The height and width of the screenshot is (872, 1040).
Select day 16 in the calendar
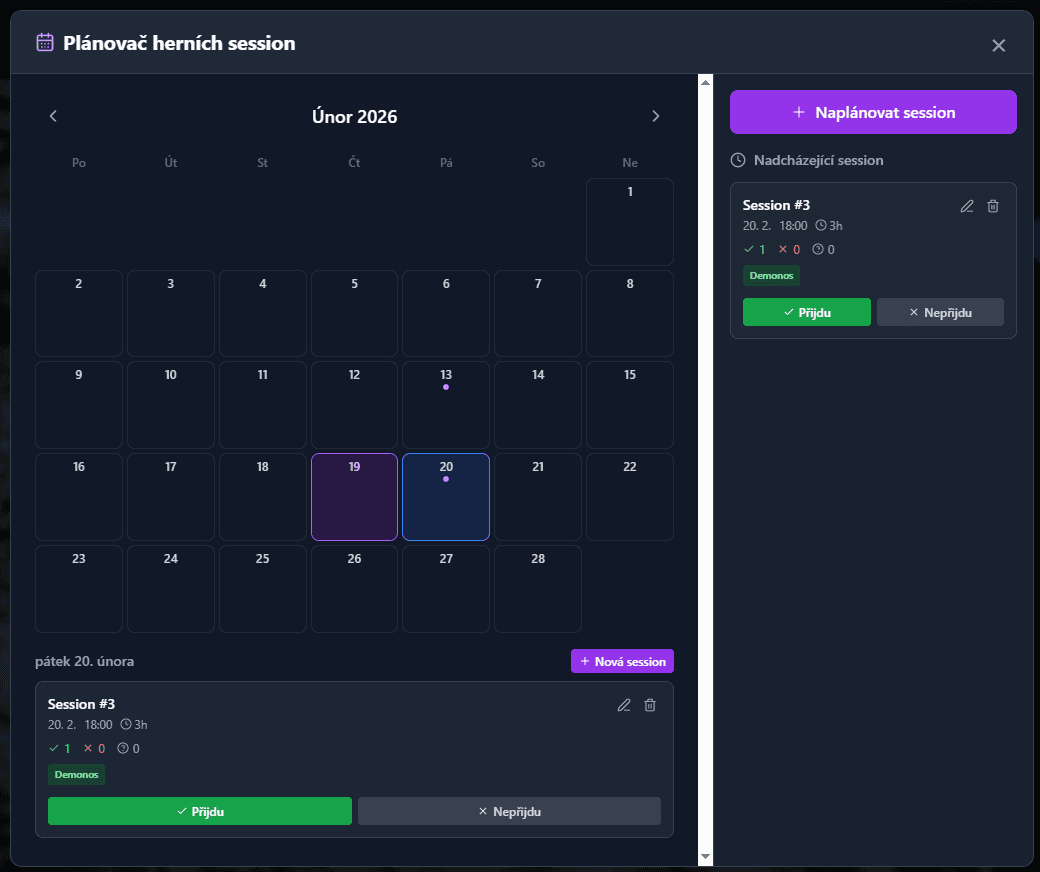pyautogui.click(x=79, y=497)
